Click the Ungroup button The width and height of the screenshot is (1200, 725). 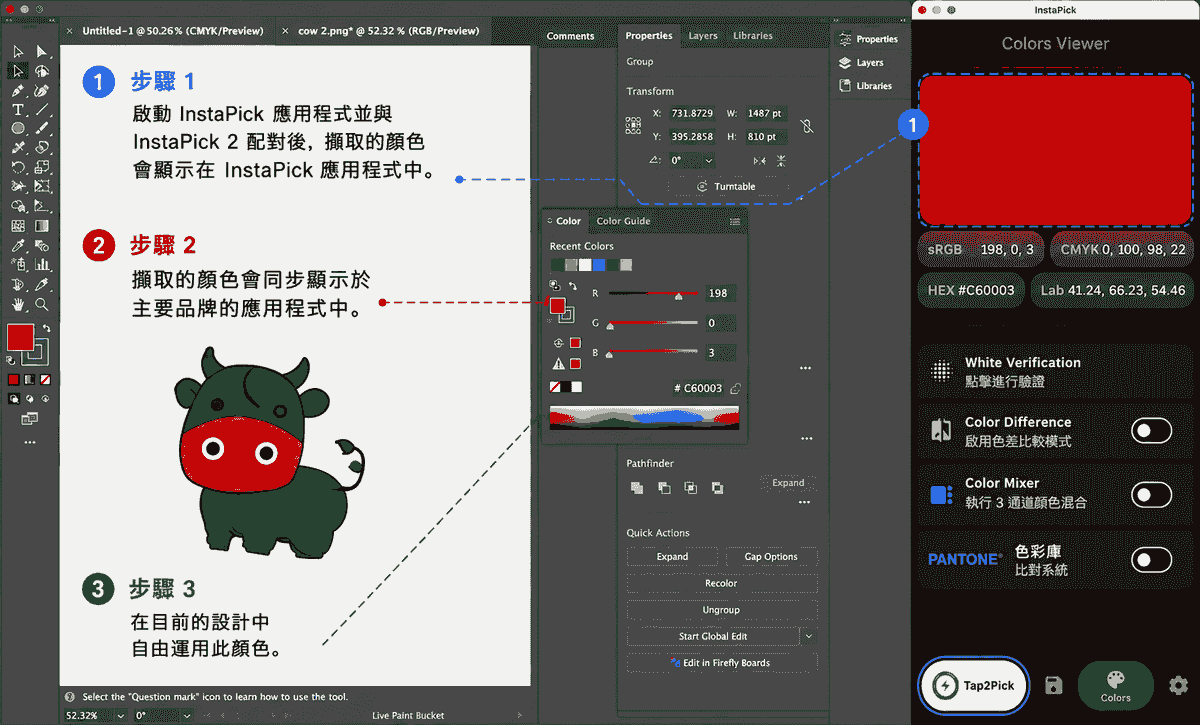[x=721, y=610]
